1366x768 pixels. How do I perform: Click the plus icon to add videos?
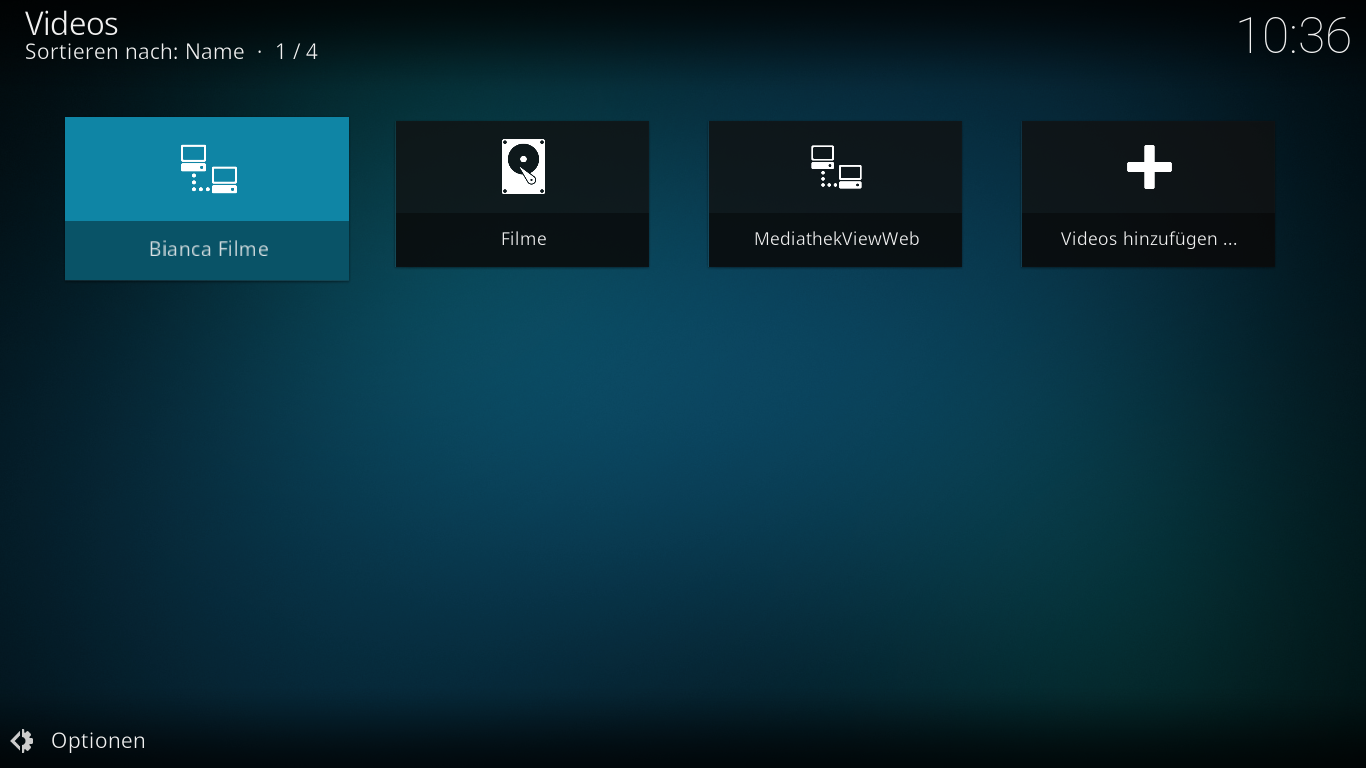1149,167
